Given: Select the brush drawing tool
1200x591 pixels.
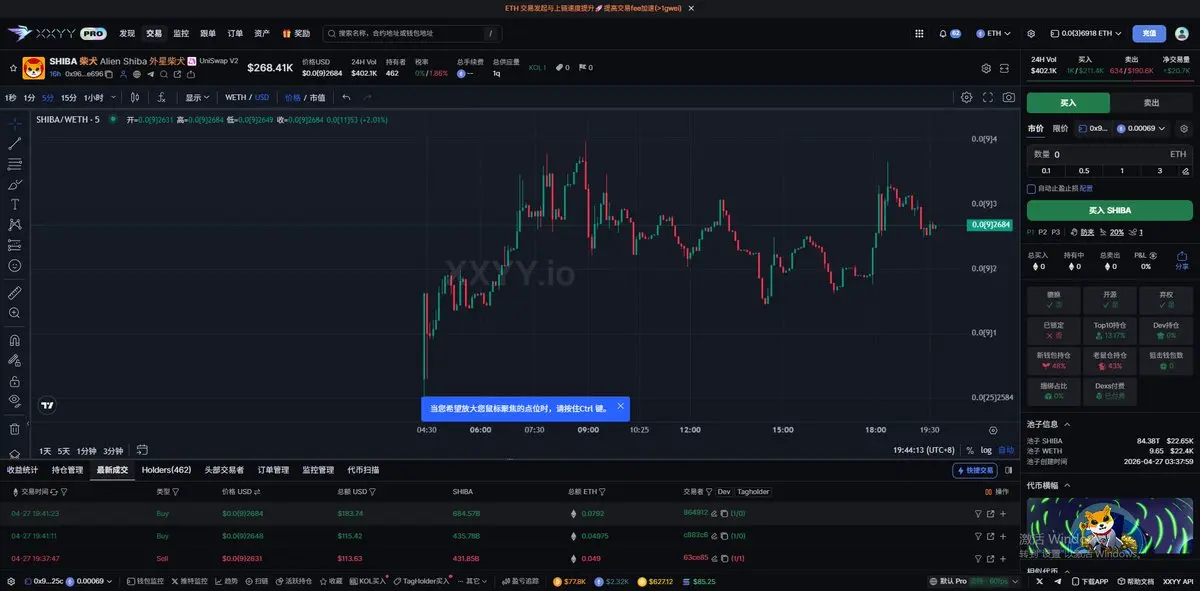Looking at the screenshot, I should pyautogui.click(x=14, y=184).
